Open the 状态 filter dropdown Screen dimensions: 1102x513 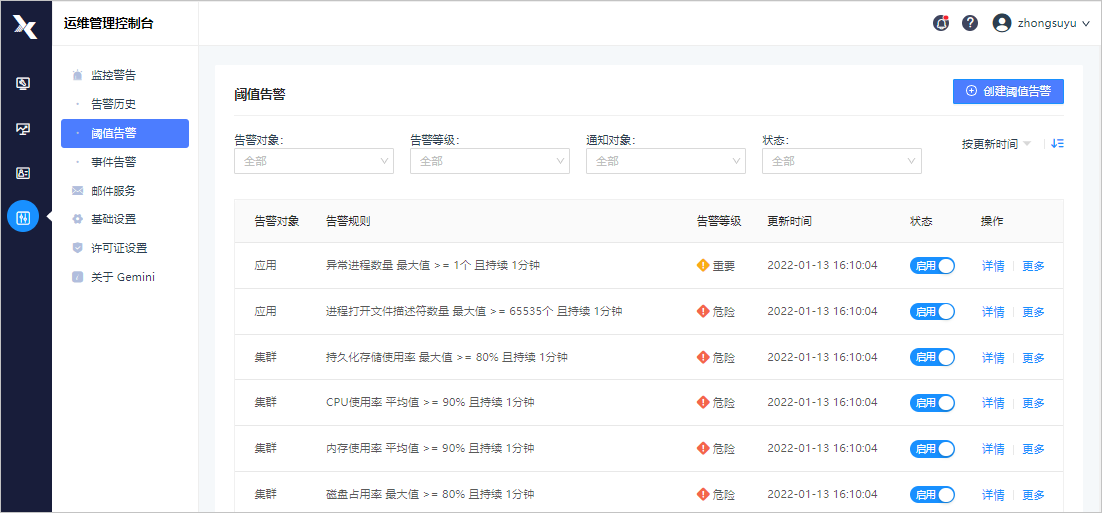tap(842, 161)
